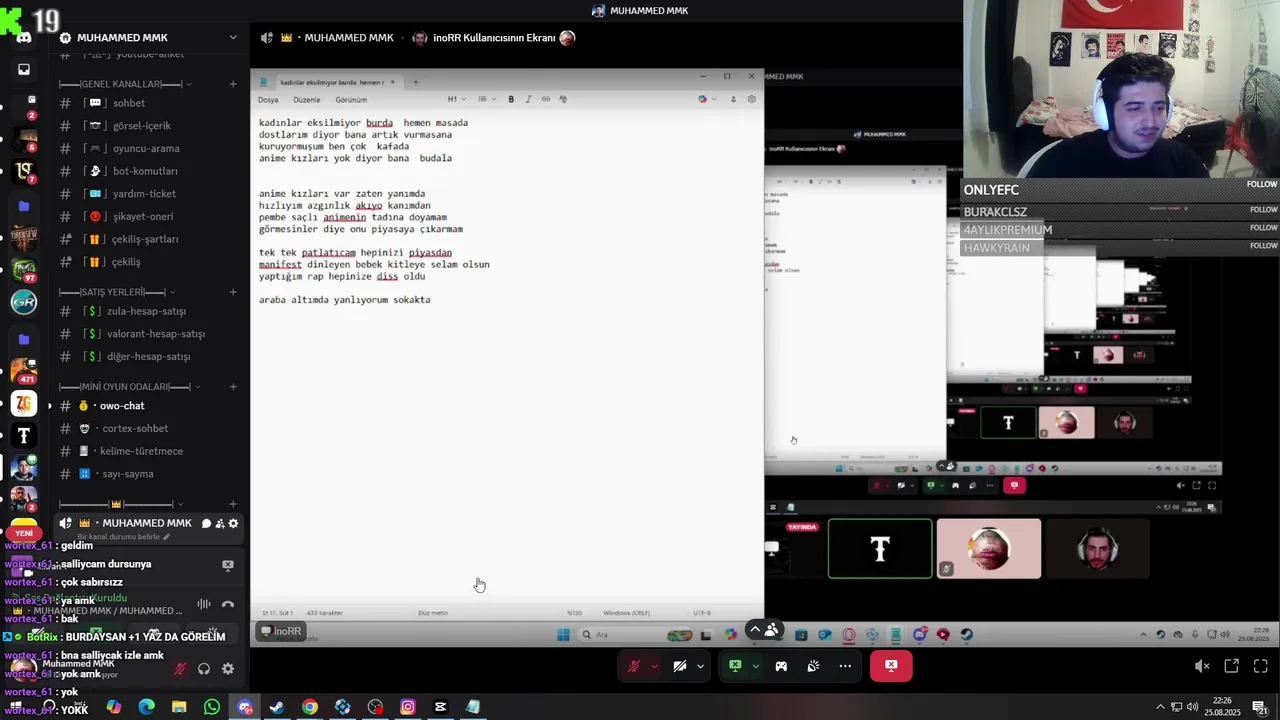1280x720 pixels.
Task: Toggle bold formatting in streamed Notepad
Action: click(511, 100)
